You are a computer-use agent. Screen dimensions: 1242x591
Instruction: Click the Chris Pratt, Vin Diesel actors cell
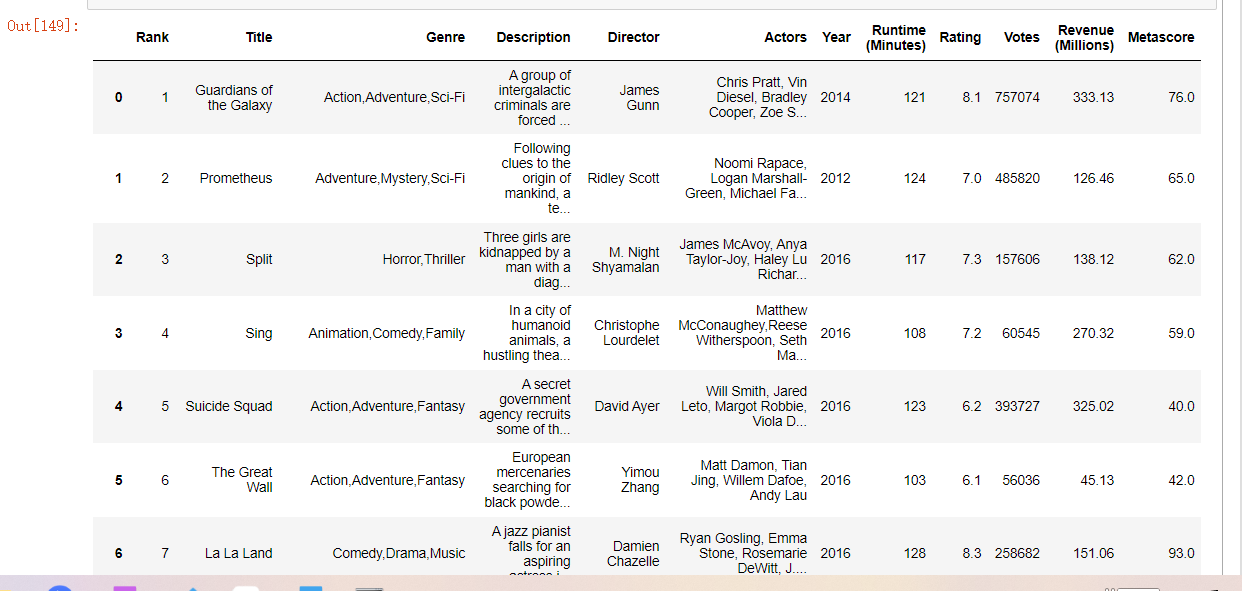[758, 97]
